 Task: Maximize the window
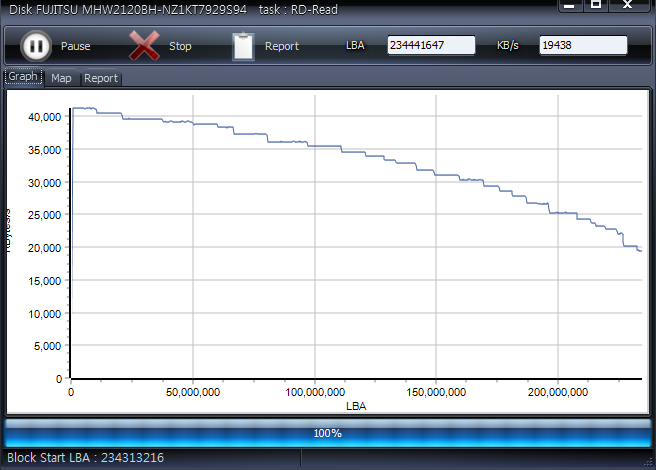596,5
